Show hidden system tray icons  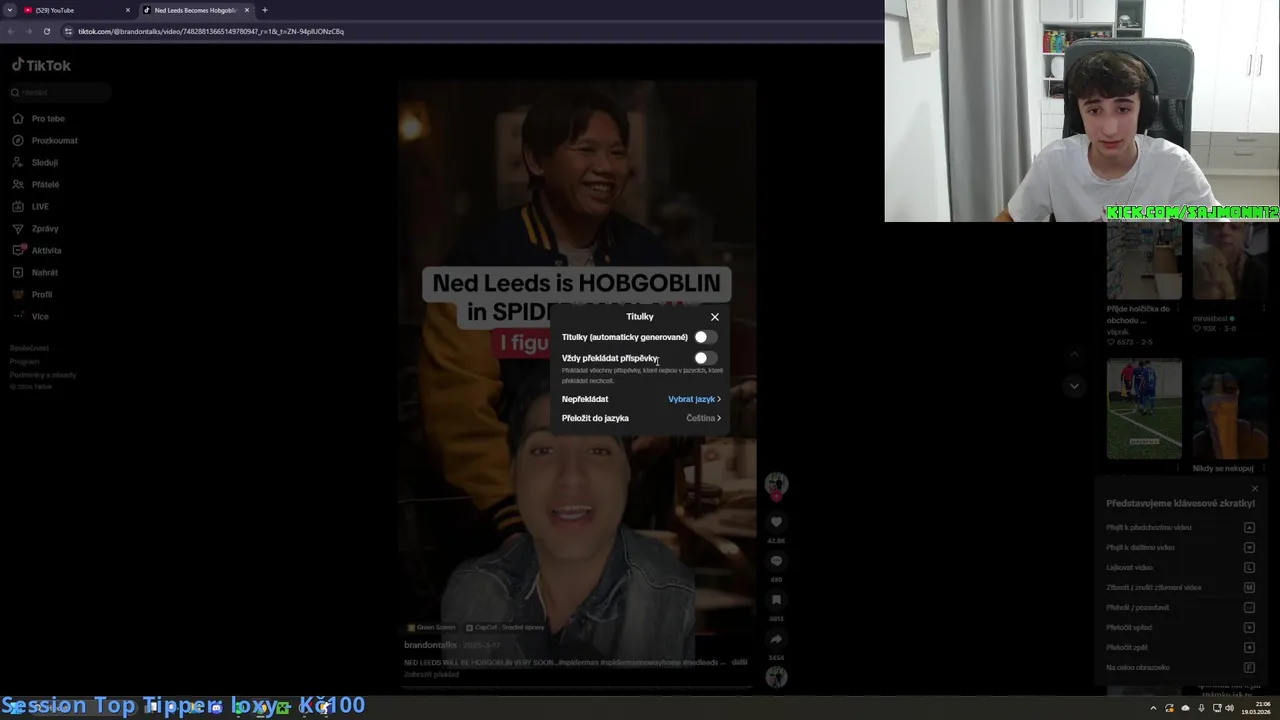1153,708
